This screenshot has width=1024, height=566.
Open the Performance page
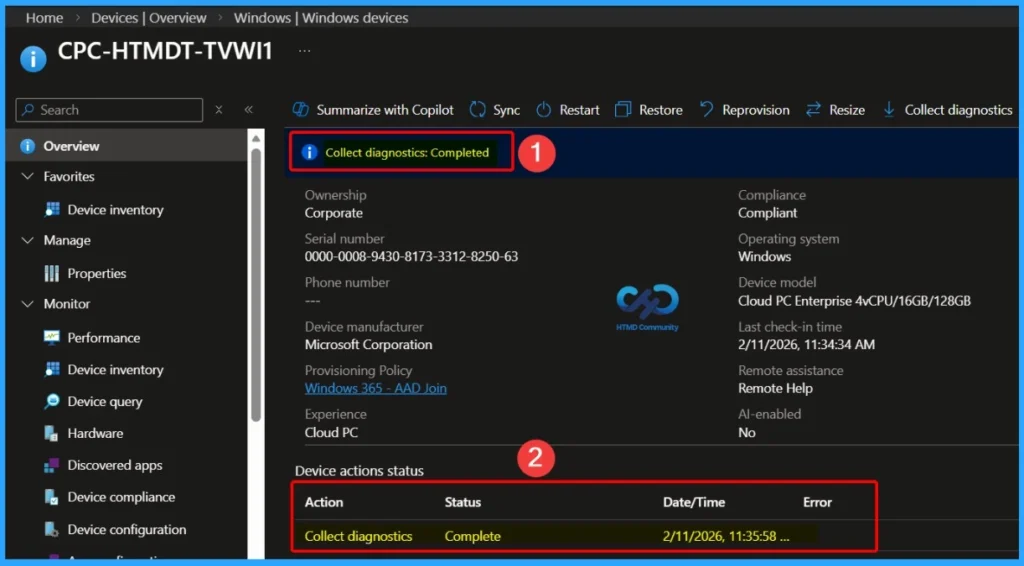point(104,338)
